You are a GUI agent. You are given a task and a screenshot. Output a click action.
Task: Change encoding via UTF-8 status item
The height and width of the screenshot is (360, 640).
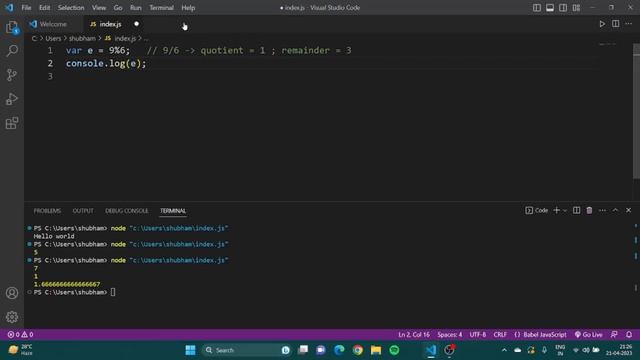click(x=478, y=335)
